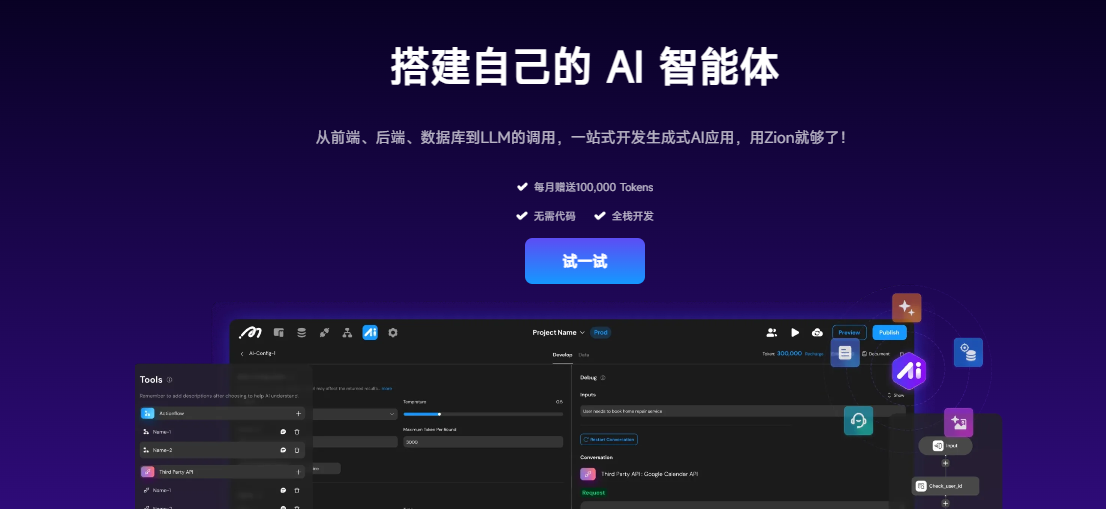1106x509 pixels.
Task: Open the database icon in the editor toolbar
Action: 301,332
